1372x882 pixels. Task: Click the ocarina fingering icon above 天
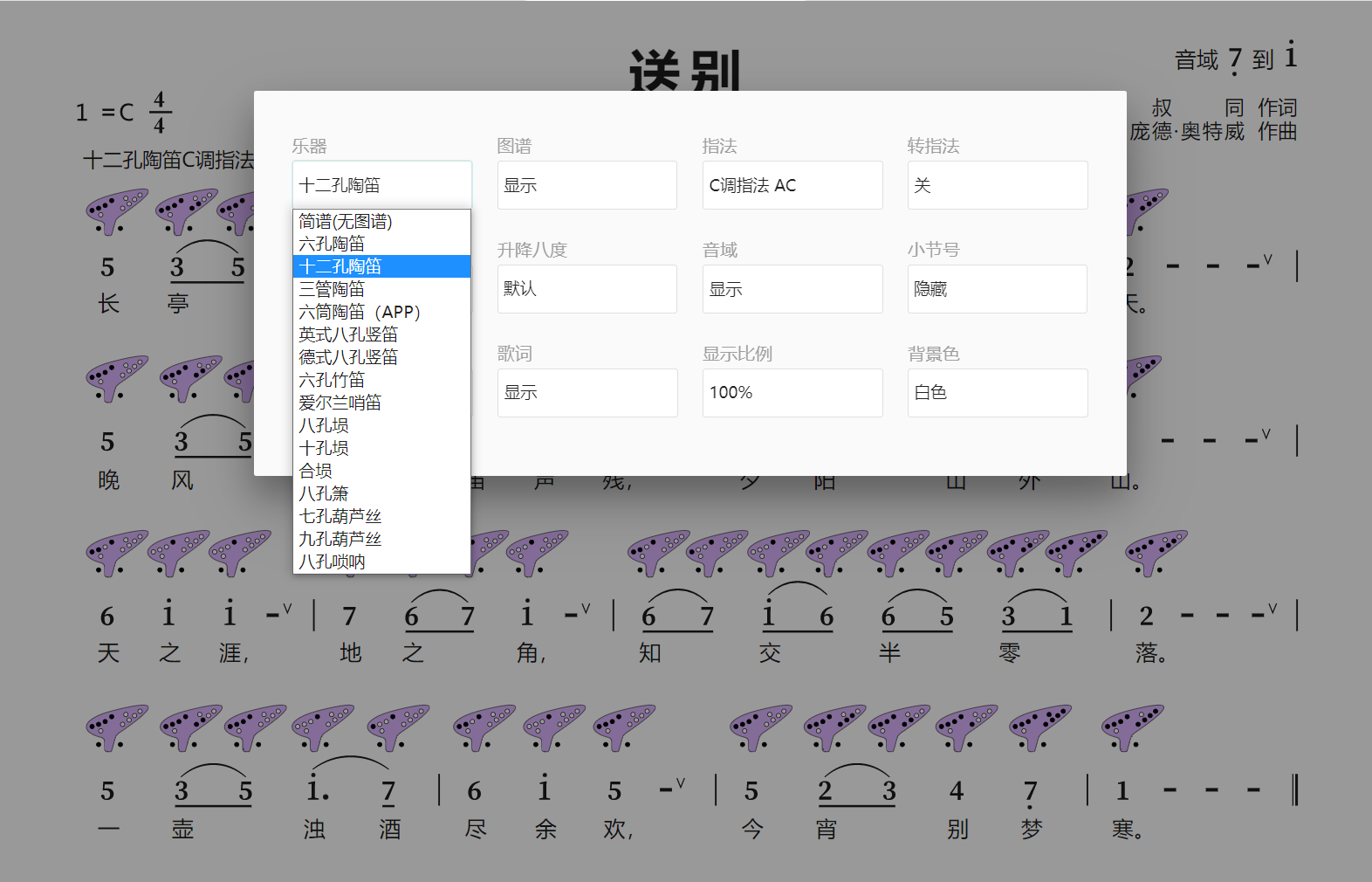[116, 553]
